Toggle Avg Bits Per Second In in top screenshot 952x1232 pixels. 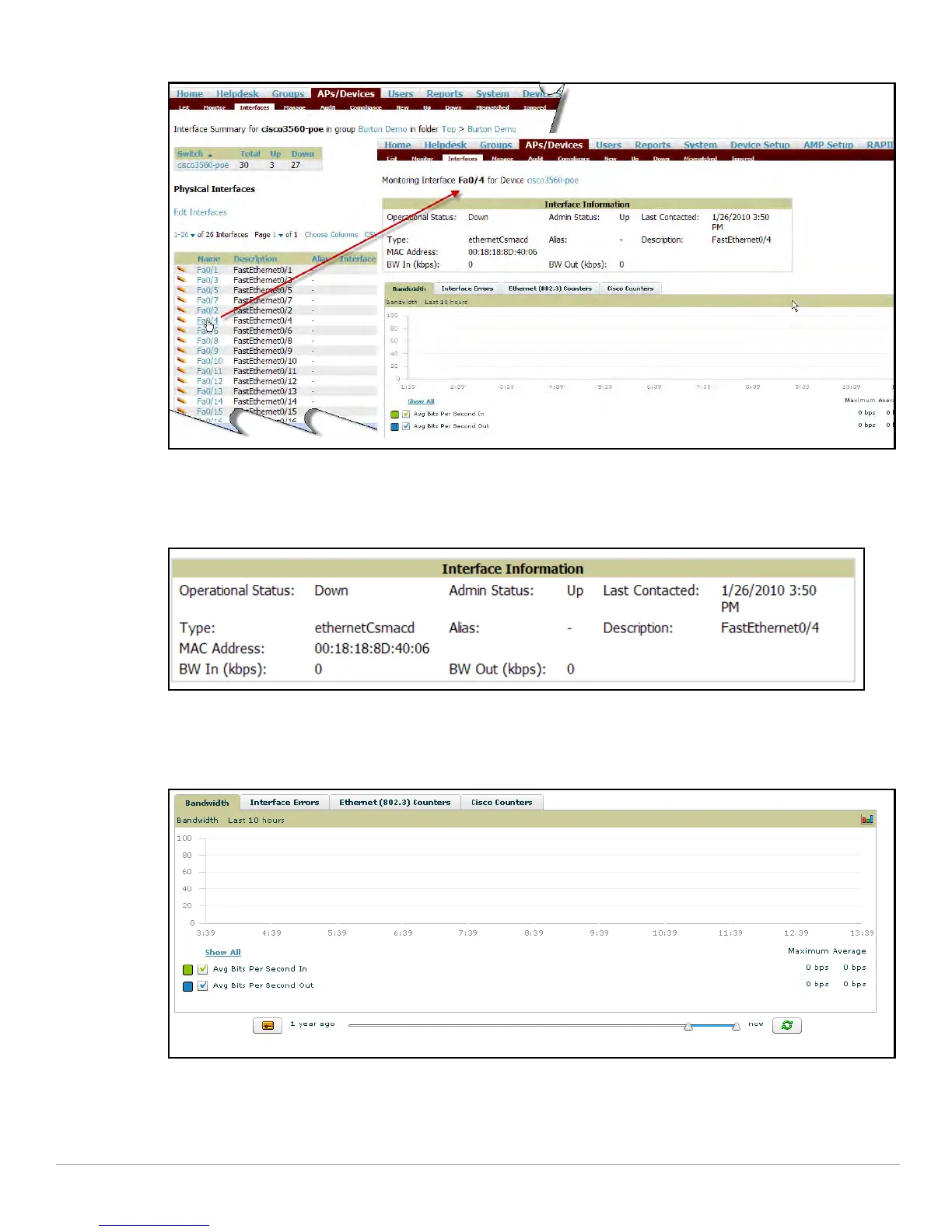coord(406,414)
